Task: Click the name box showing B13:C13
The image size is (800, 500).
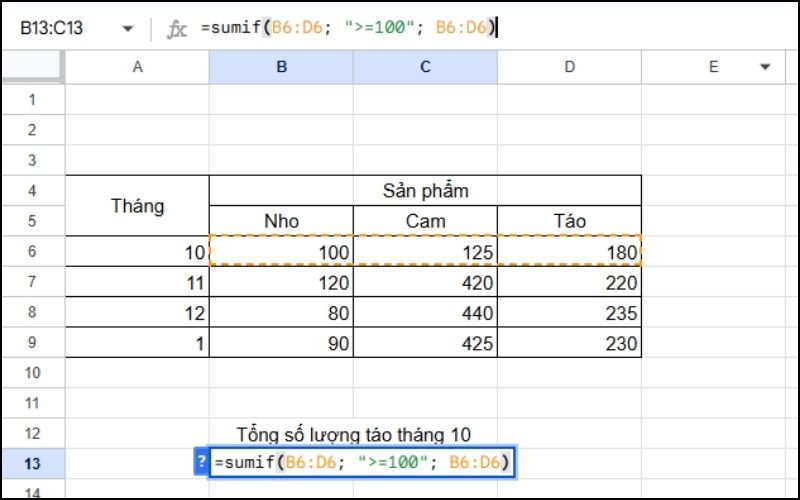Action: pyautogui.click(x=60, y=29)
